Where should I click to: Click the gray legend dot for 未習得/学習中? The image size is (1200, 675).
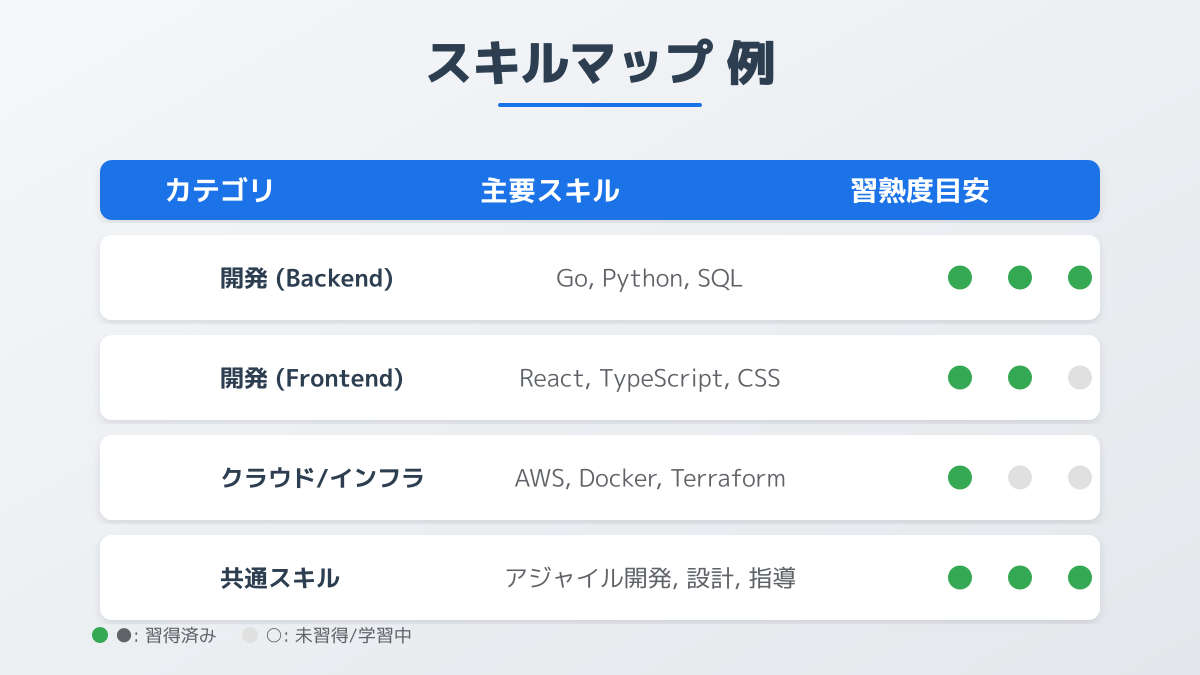point(250,635)
